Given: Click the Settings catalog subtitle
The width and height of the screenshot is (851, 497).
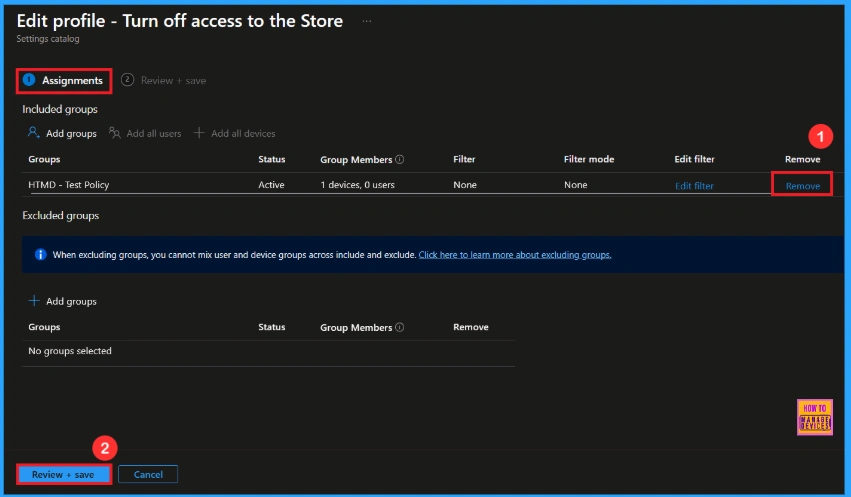Looking at the screenshot, I should click(x=48, y=39).
